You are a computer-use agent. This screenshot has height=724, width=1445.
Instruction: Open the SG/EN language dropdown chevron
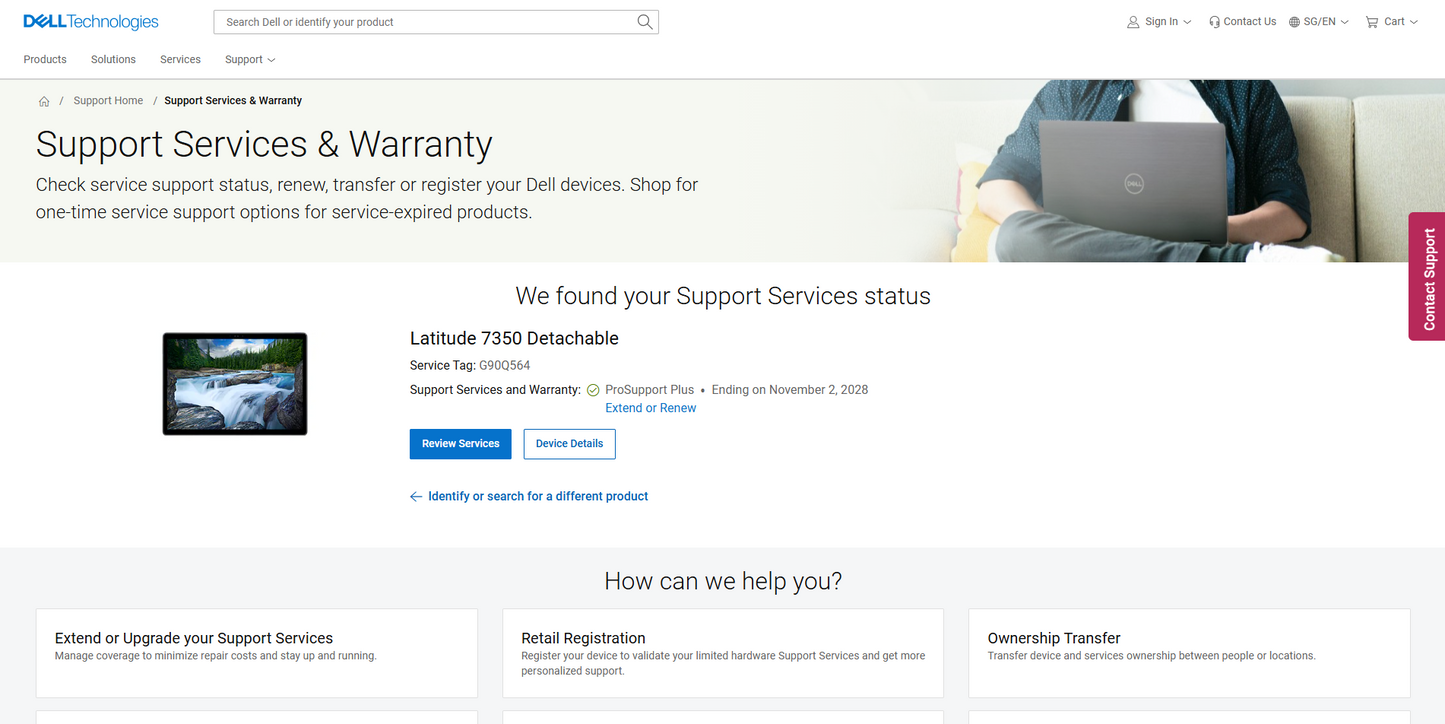pyautogui.click(x=1345, y=21)
